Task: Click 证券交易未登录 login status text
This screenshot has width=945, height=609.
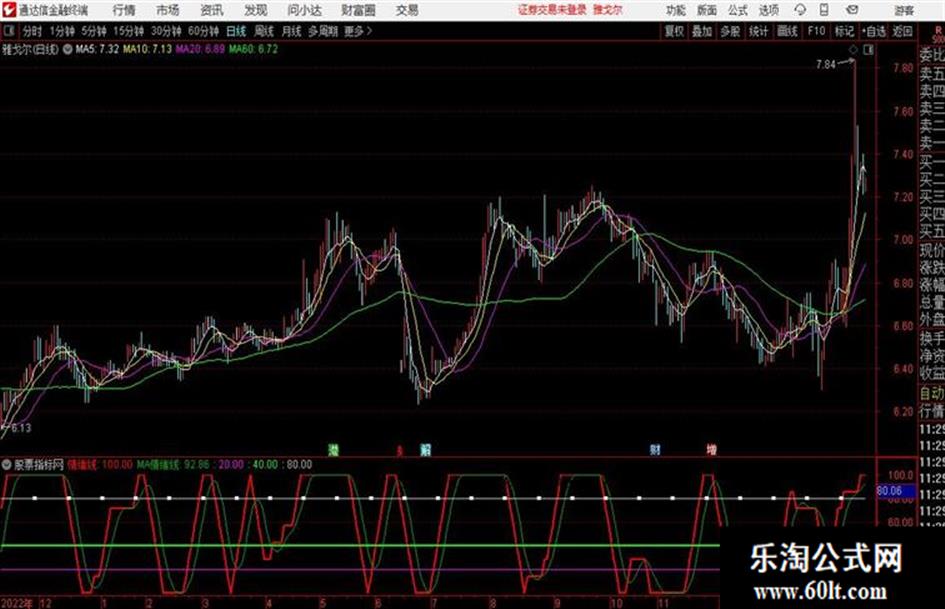Action: [552, 10]
